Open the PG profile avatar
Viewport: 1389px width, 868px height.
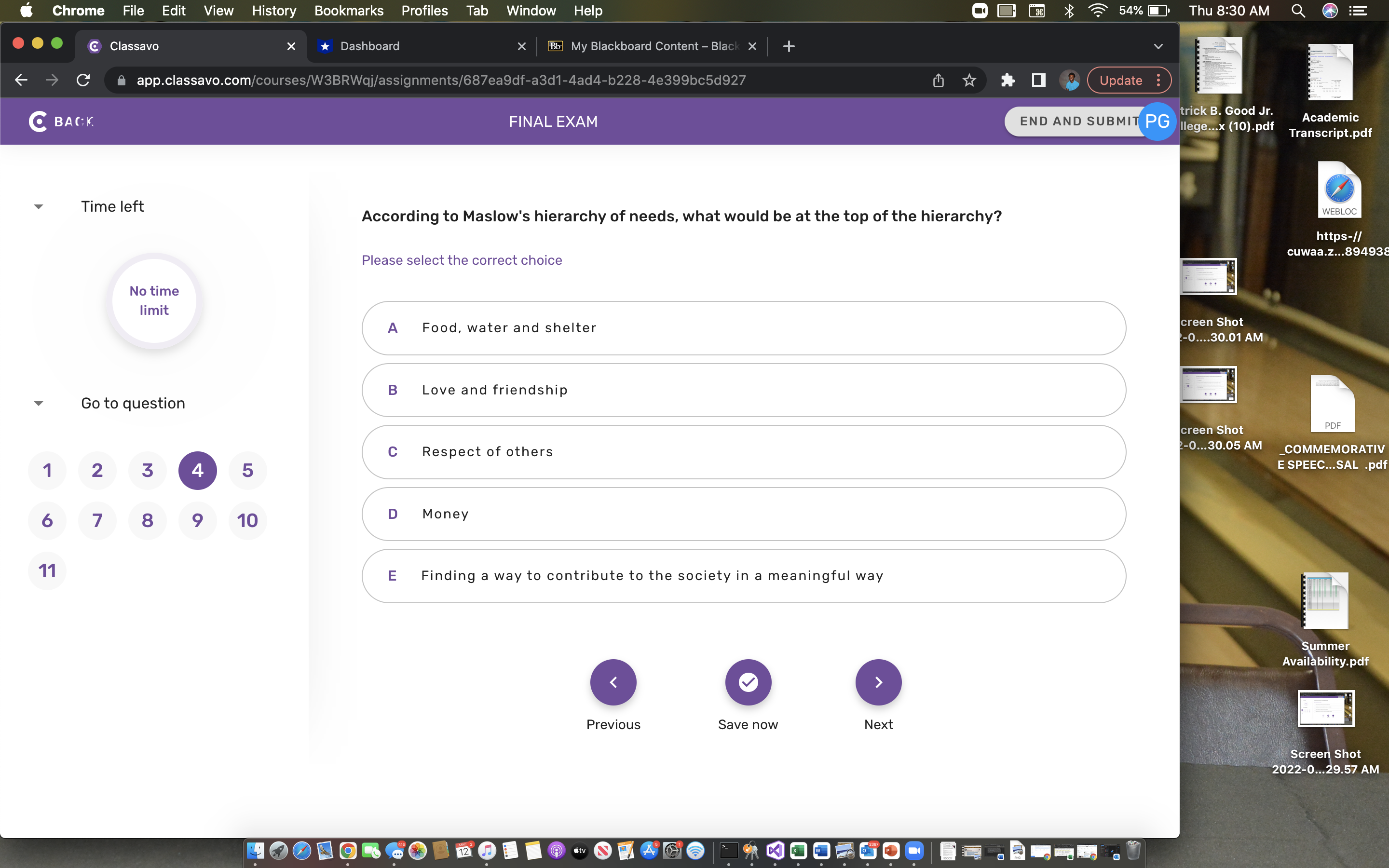pyautogui.click(x=1157, y=121)
